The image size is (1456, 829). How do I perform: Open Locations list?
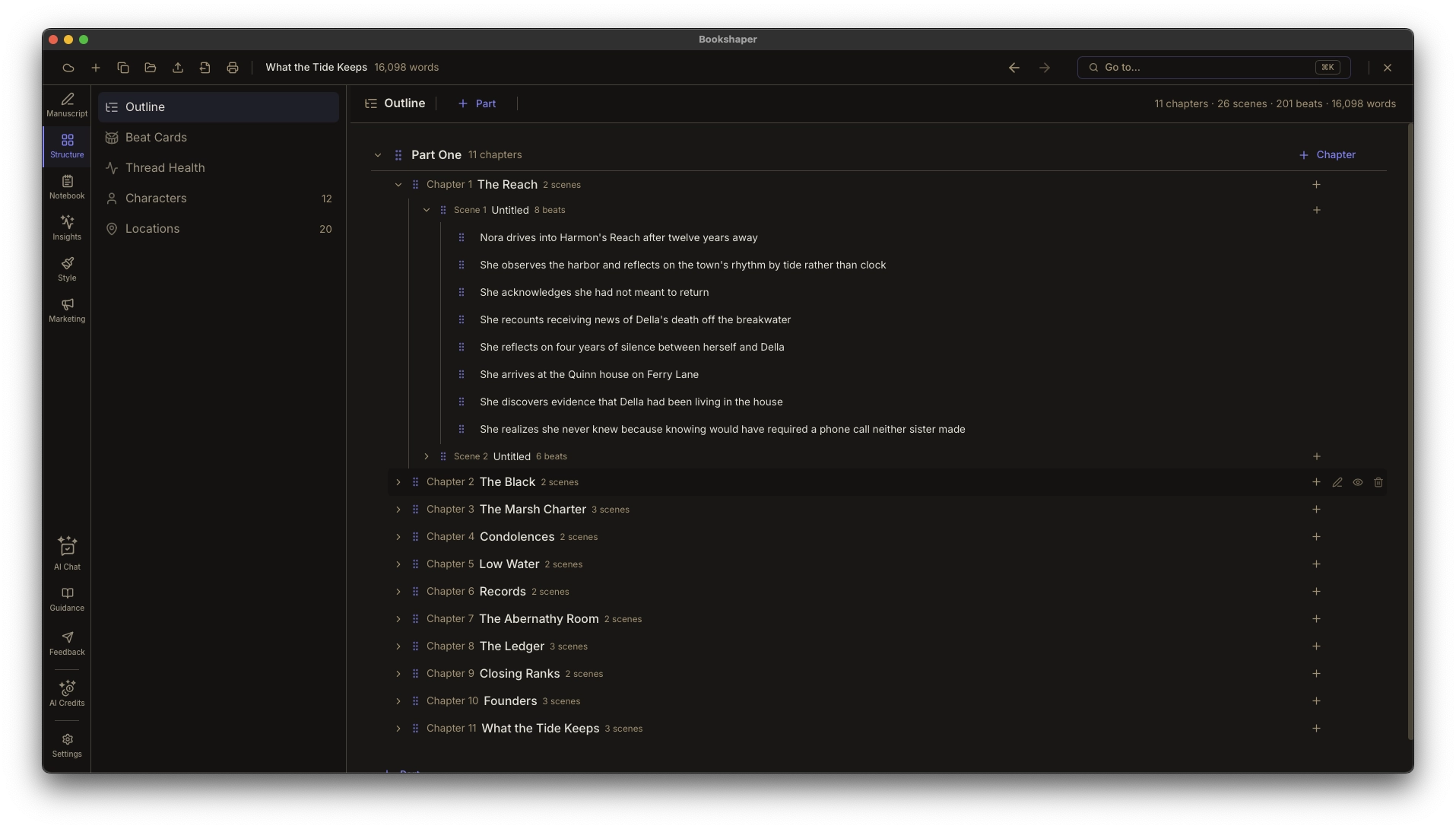(218, 229)
